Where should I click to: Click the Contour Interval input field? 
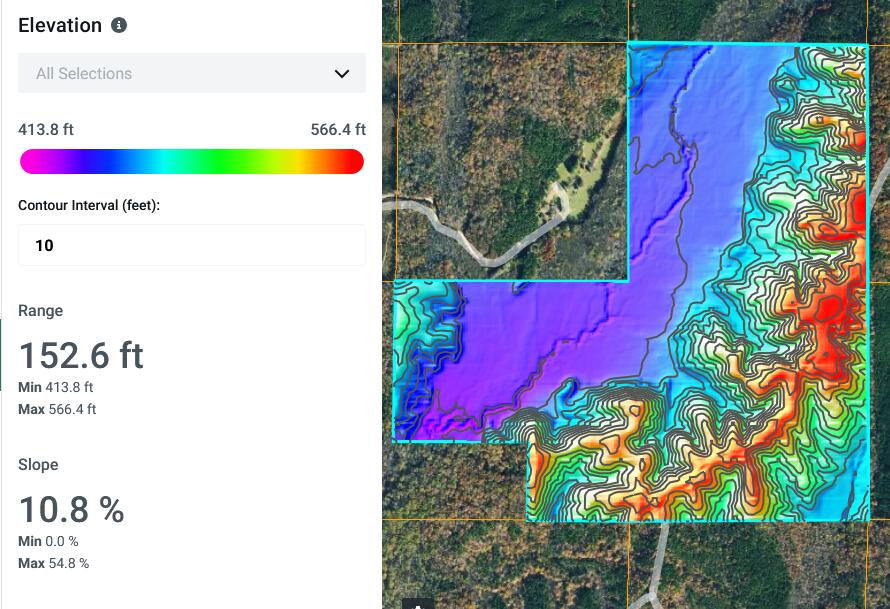tap(192, 245)
